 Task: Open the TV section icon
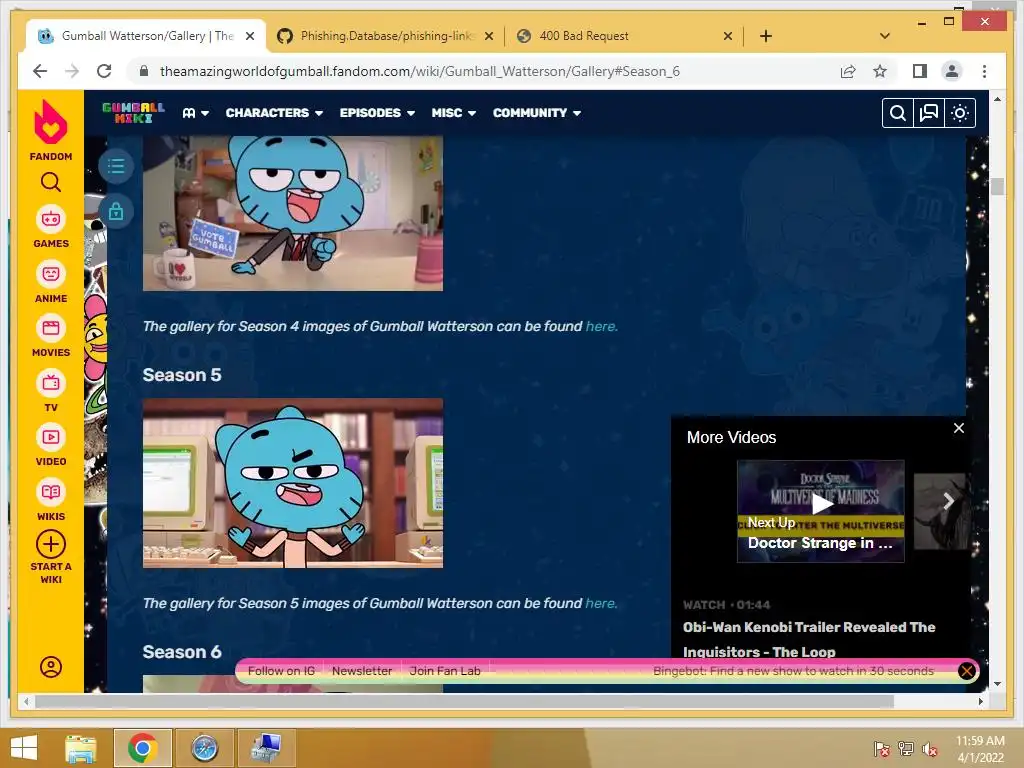(x=50, y=383)
